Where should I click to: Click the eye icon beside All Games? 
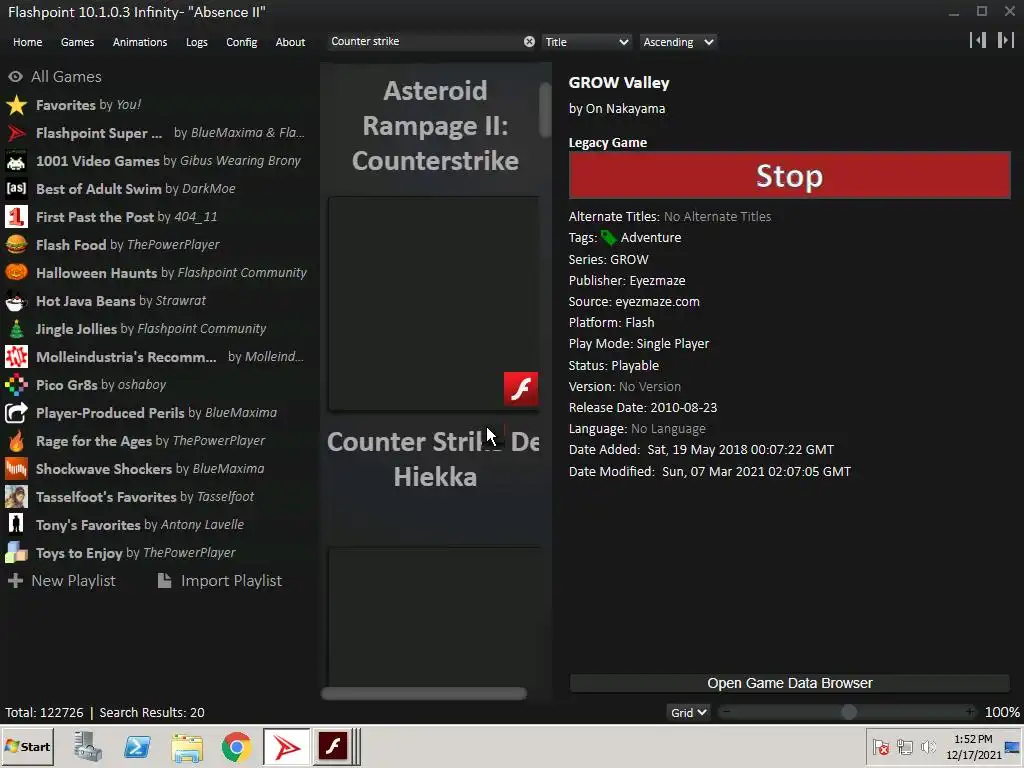point(15,77)
